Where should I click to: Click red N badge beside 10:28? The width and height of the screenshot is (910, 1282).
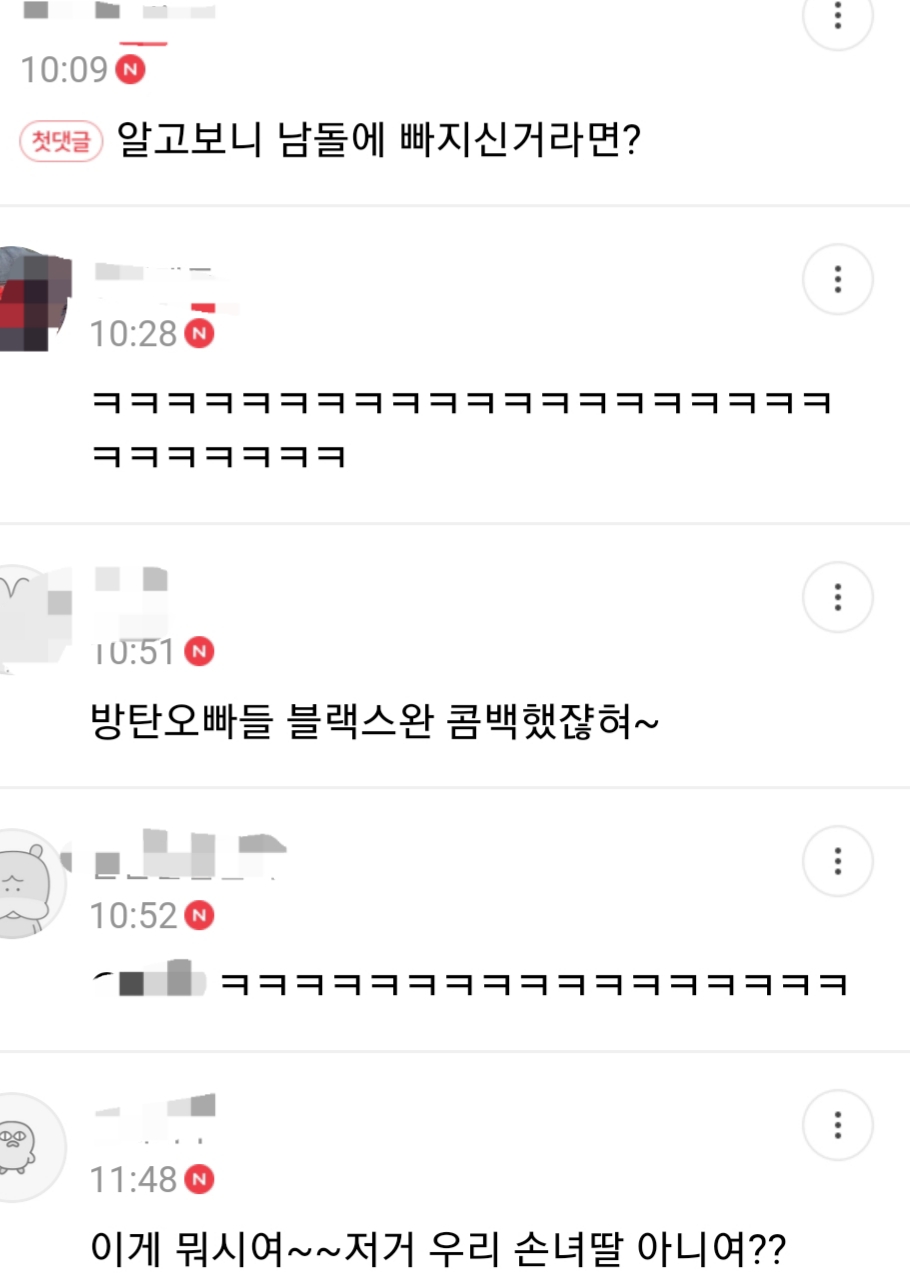[x=200, y=333]
